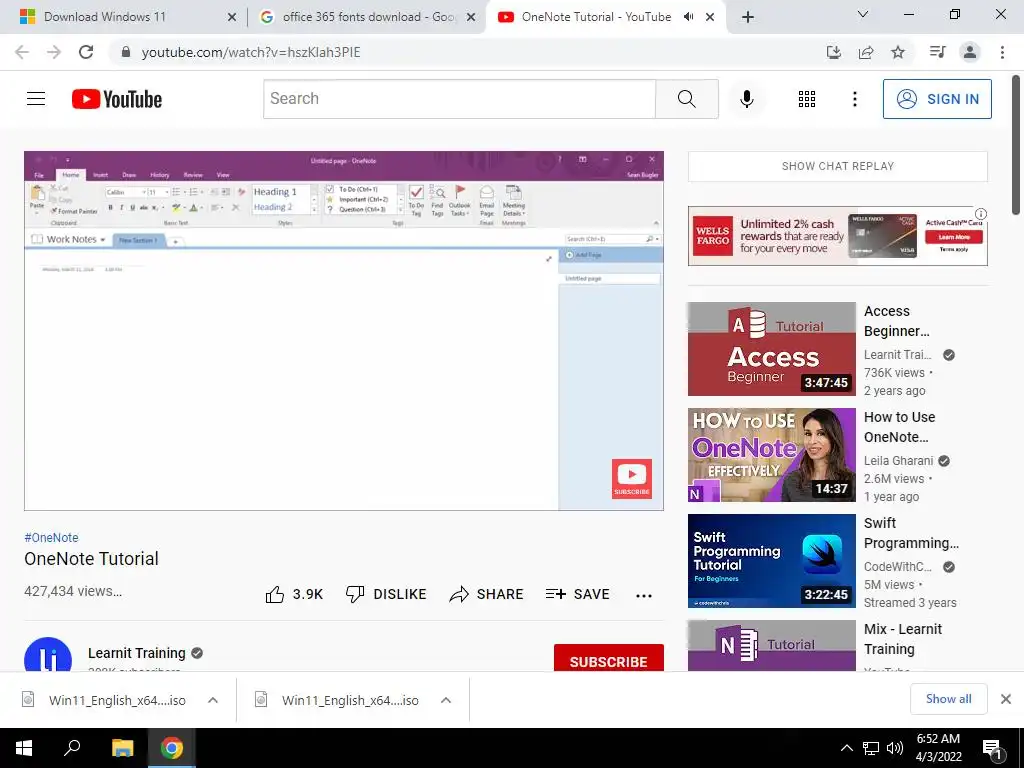Reload the page with refresh icon
This screenshot has width=1024, height=768.
(x=86, y=52)
